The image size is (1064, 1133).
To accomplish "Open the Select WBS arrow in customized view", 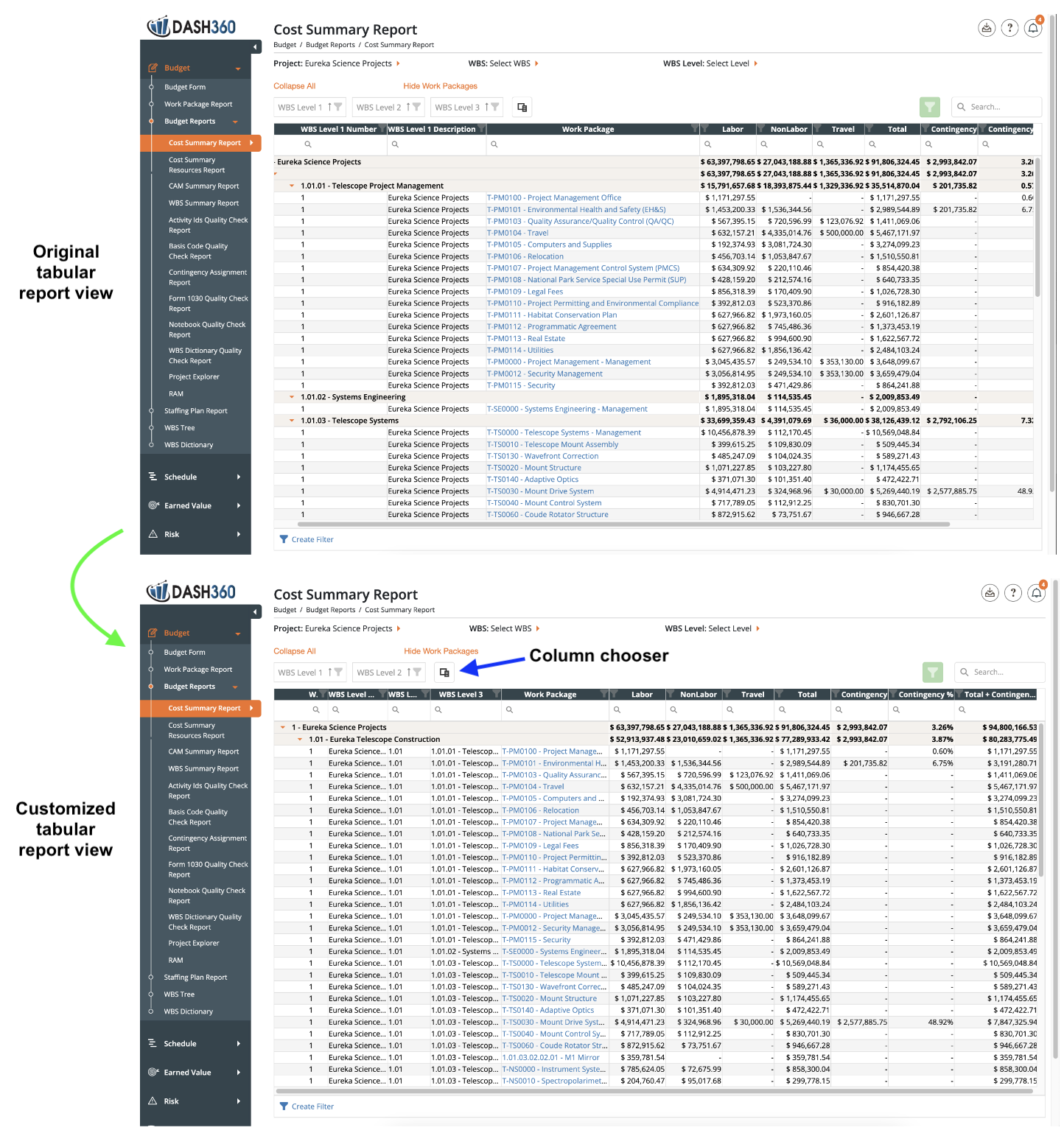I will pyautogui.click(x=538, y=628).
